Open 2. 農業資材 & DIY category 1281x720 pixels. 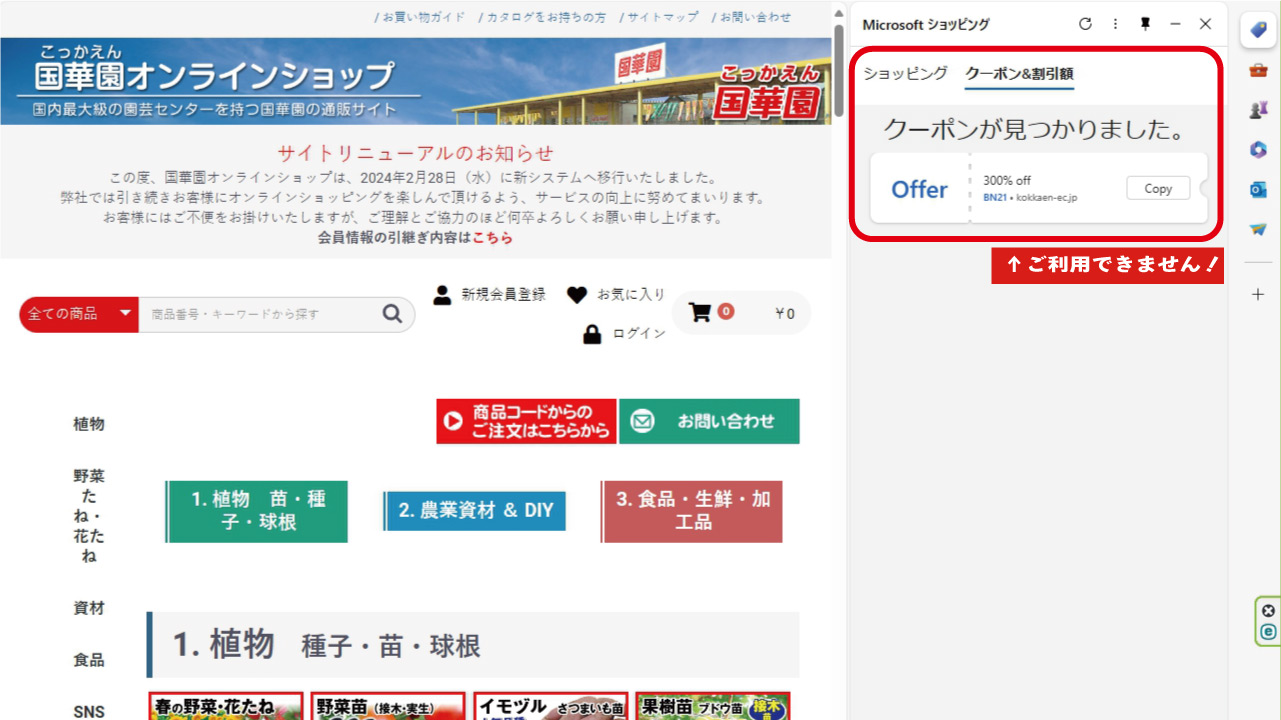(475, 511)
